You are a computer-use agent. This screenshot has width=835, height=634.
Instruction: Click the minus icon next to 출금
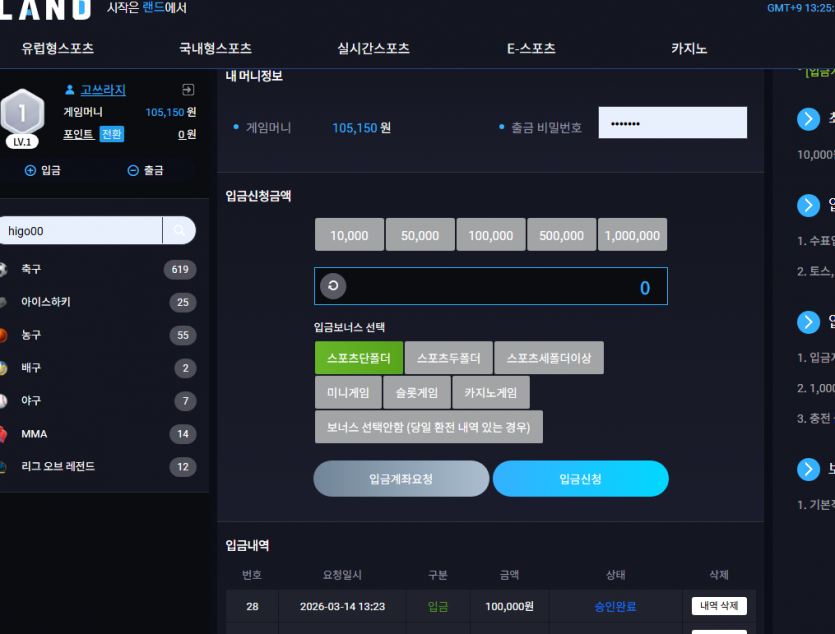133,170
